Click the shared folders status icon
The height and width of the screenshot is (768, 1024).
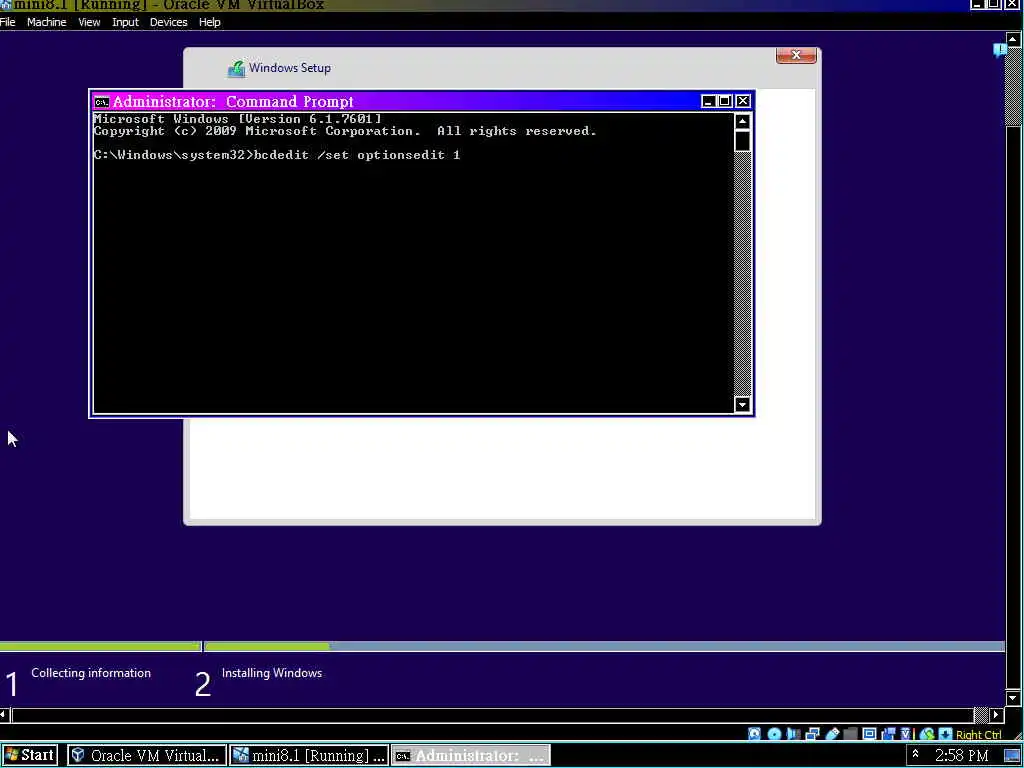[850, 734]
